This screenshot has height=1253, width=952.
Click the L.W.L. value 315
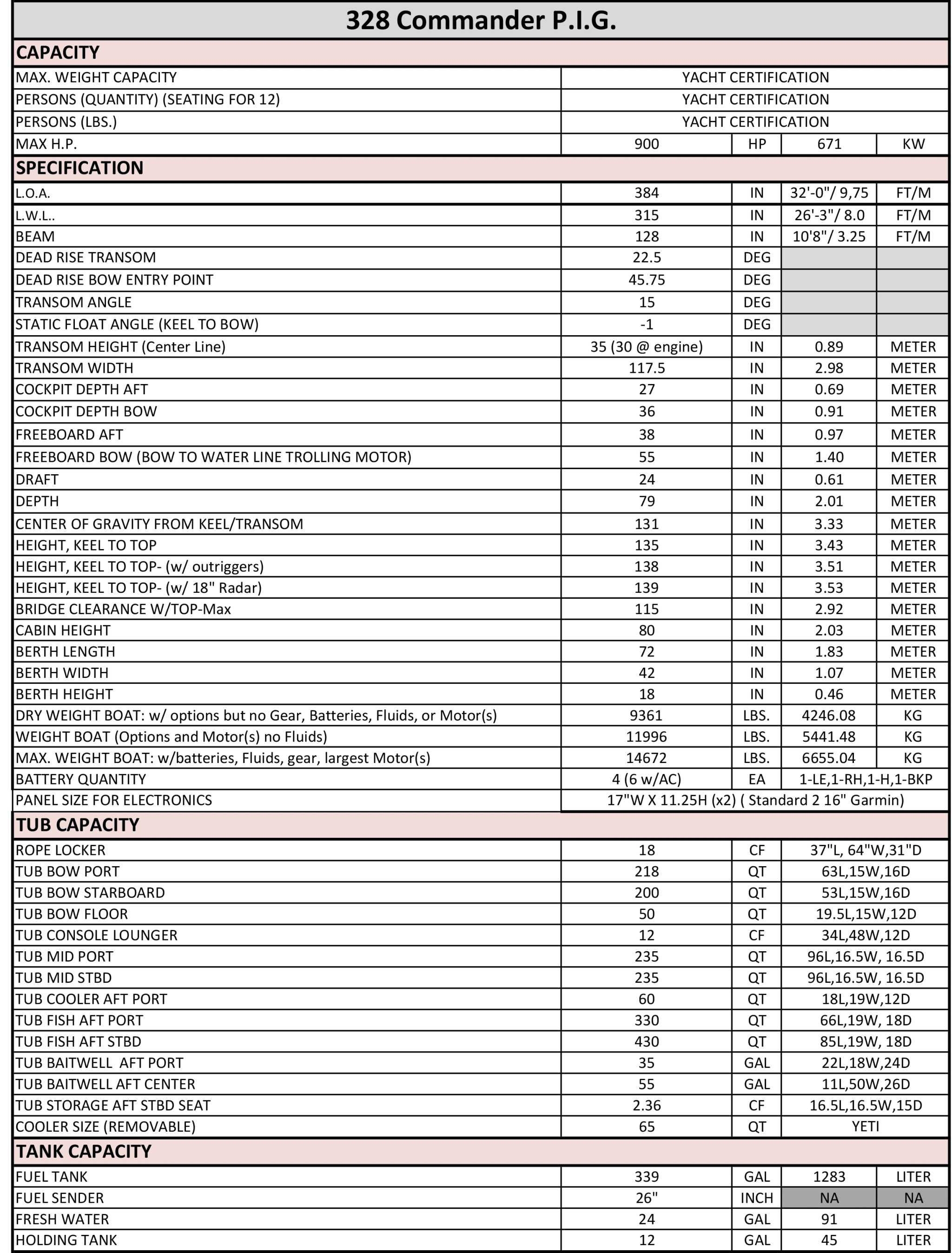click(647, 215)
